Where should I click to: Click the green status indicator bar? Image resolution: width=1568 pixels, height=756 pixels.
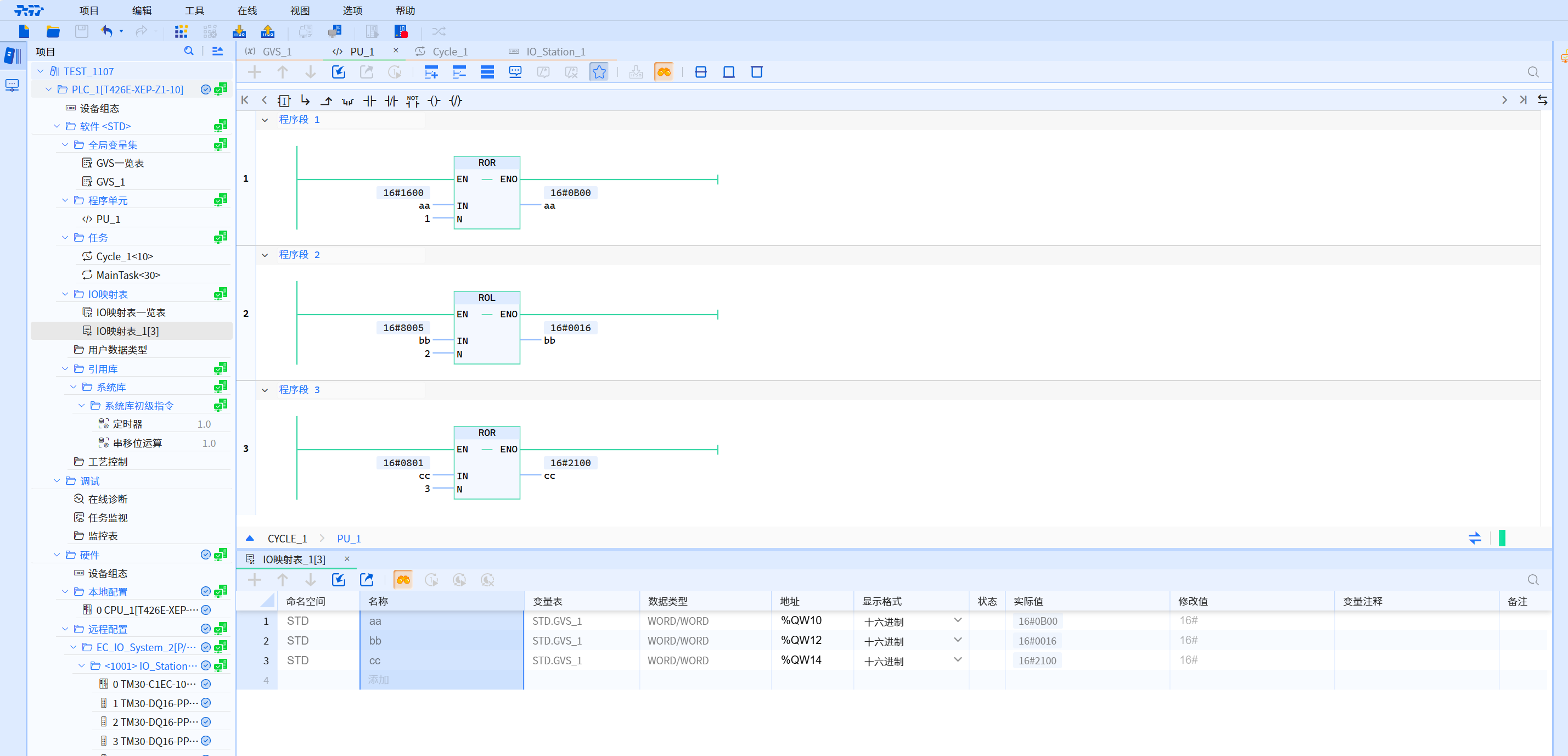click(1502, 537)
